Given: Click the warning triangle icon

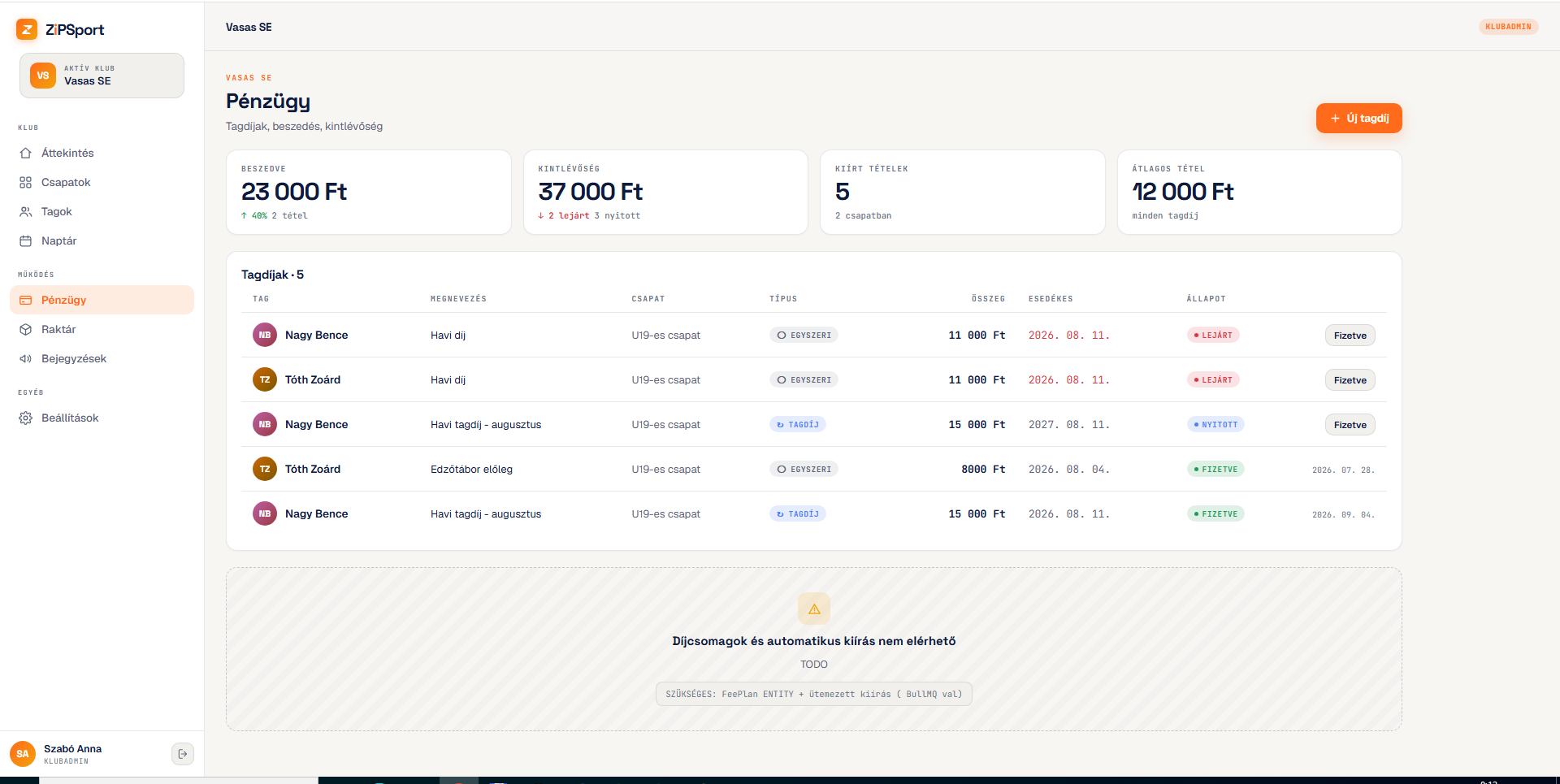Looking at the screenshot, I should [814, 609].
